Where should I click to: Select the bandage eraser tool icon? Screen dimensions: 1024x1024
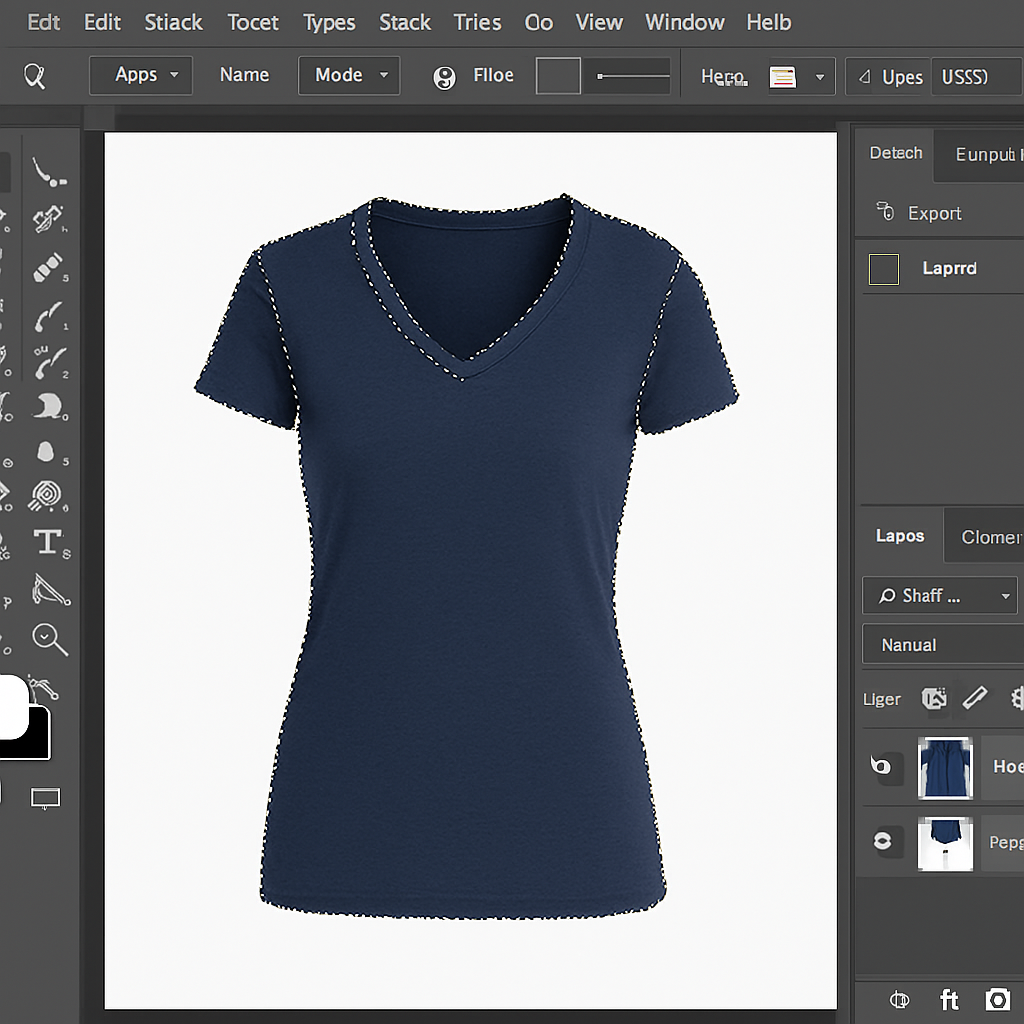coord(49,267)
